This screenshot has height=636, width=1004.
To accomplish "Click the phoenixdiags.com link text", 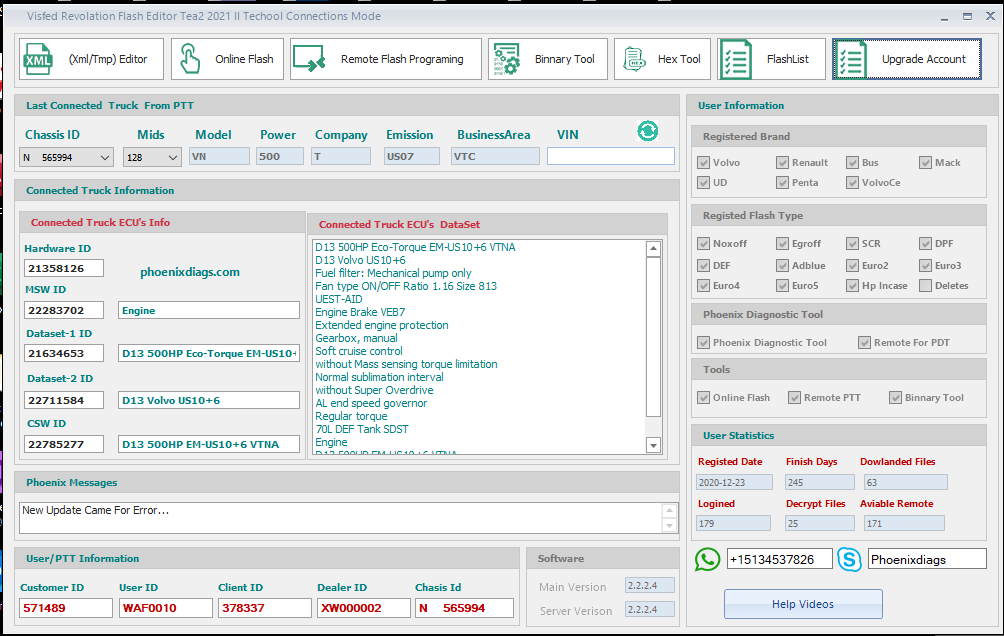I will (190, 272).
